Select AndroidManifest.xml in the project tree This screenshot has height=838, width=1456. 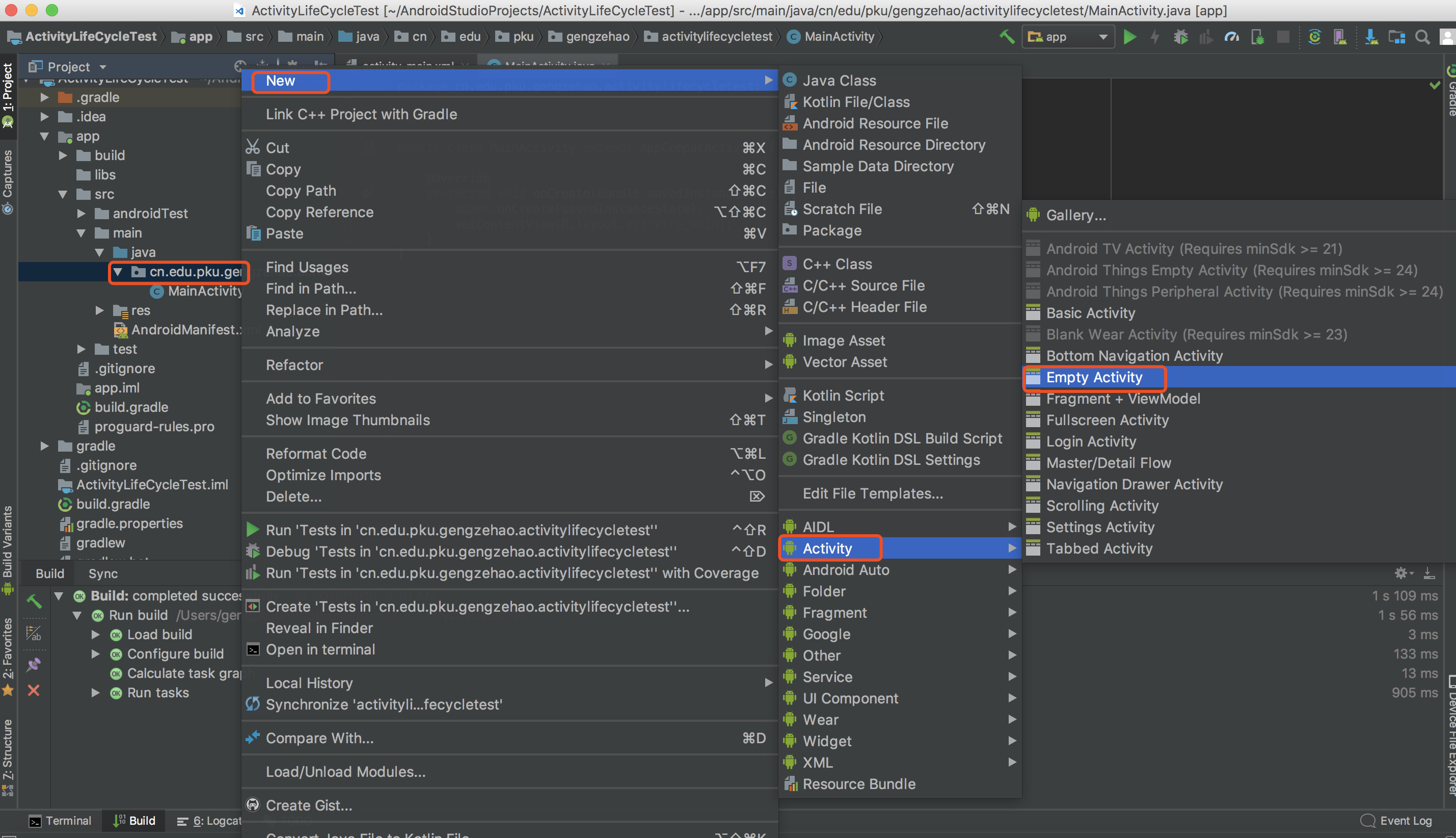point(178,330)
